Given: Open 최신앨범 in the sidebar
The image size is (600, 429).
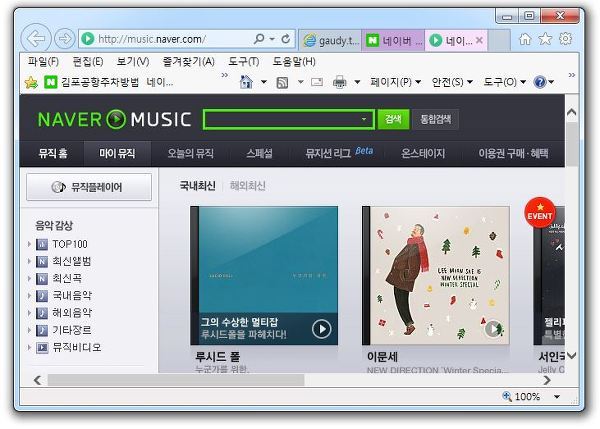Looking at the screenshot, I should 72,261.
